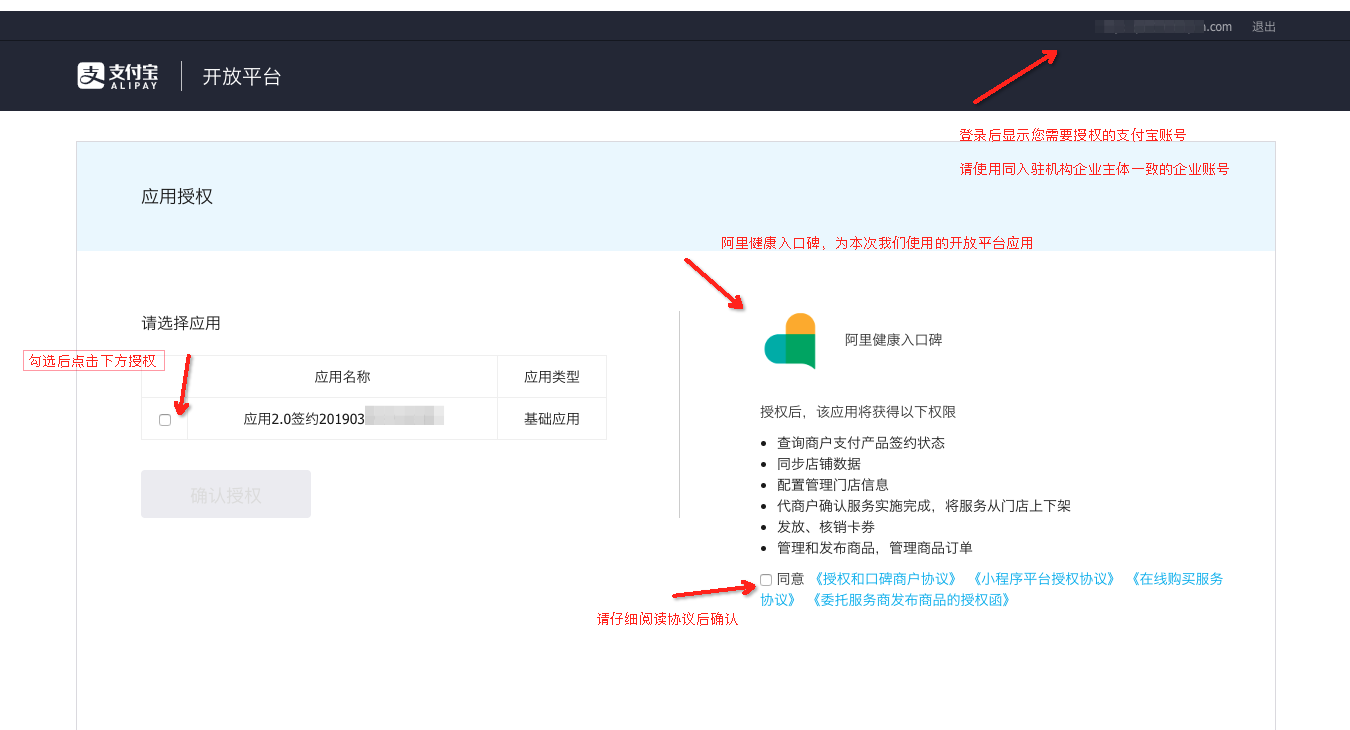This screenshot has width=1350, height=730.
Task: Open 《小程序平台授权协议》 link
Action: (x=1043, y=579)
